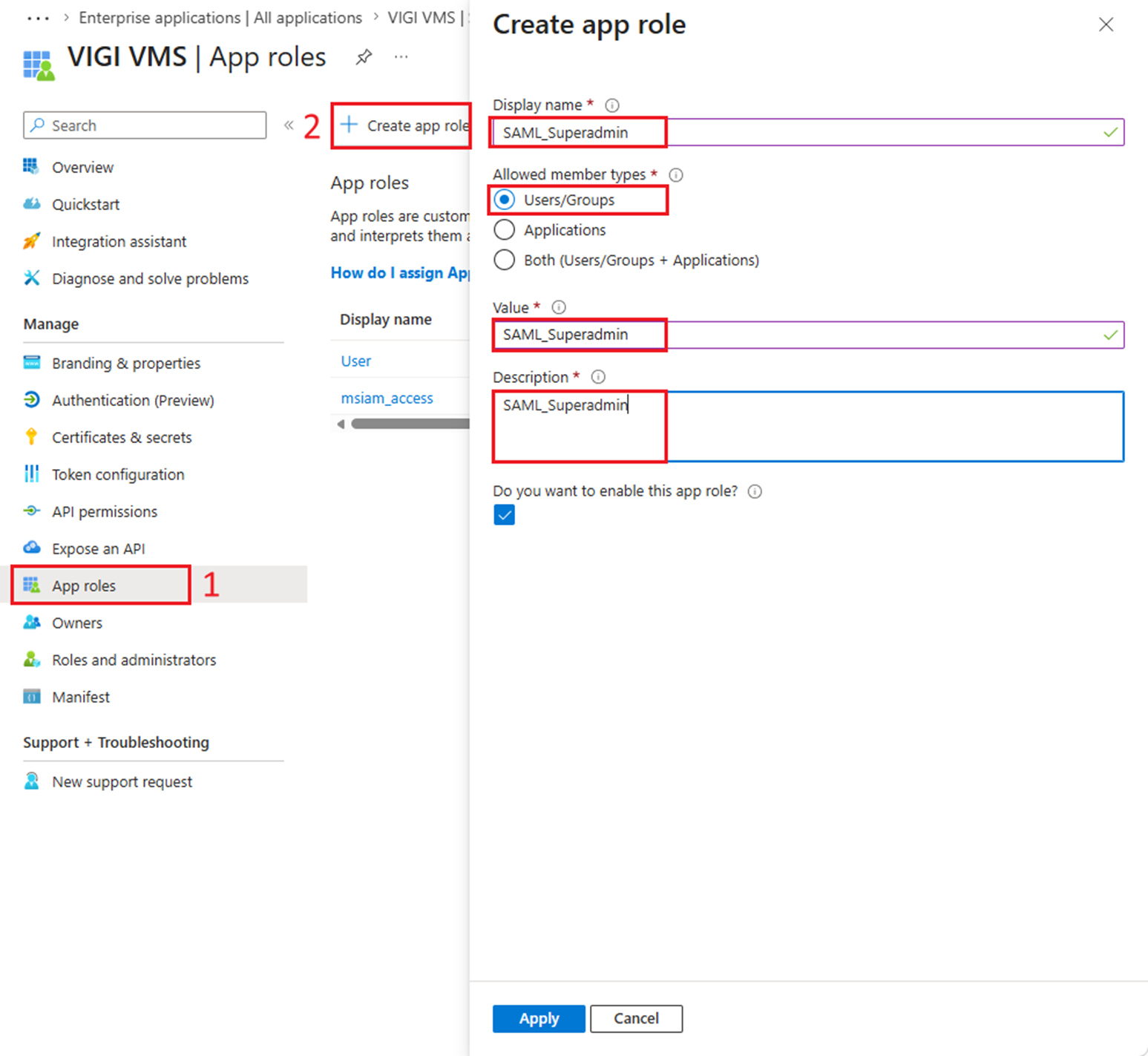Show Description field info icon
1148x1056 pixels.
coord(598,377)
